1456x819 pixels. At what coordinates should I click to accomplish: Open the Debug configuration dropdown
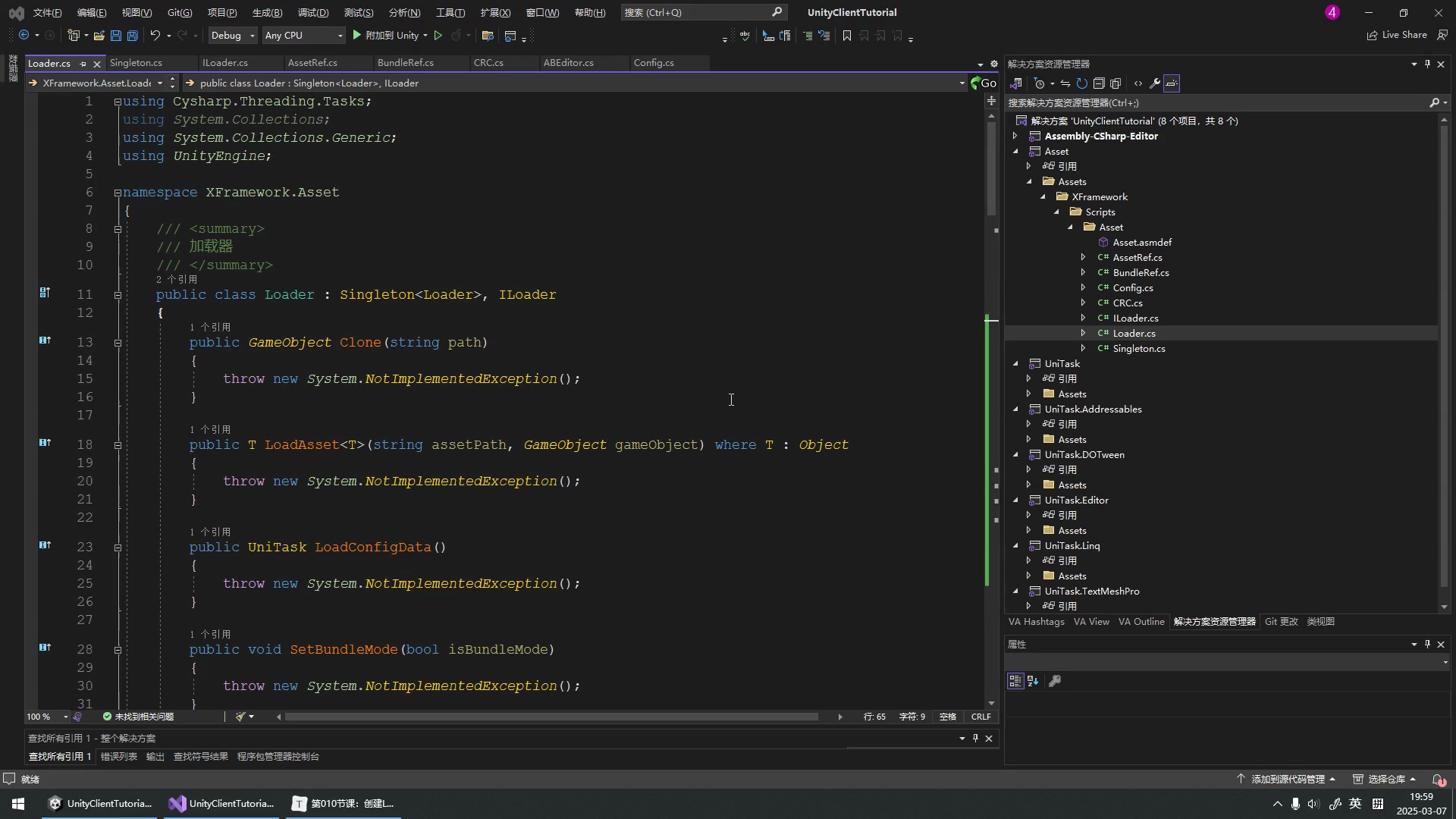232,36
